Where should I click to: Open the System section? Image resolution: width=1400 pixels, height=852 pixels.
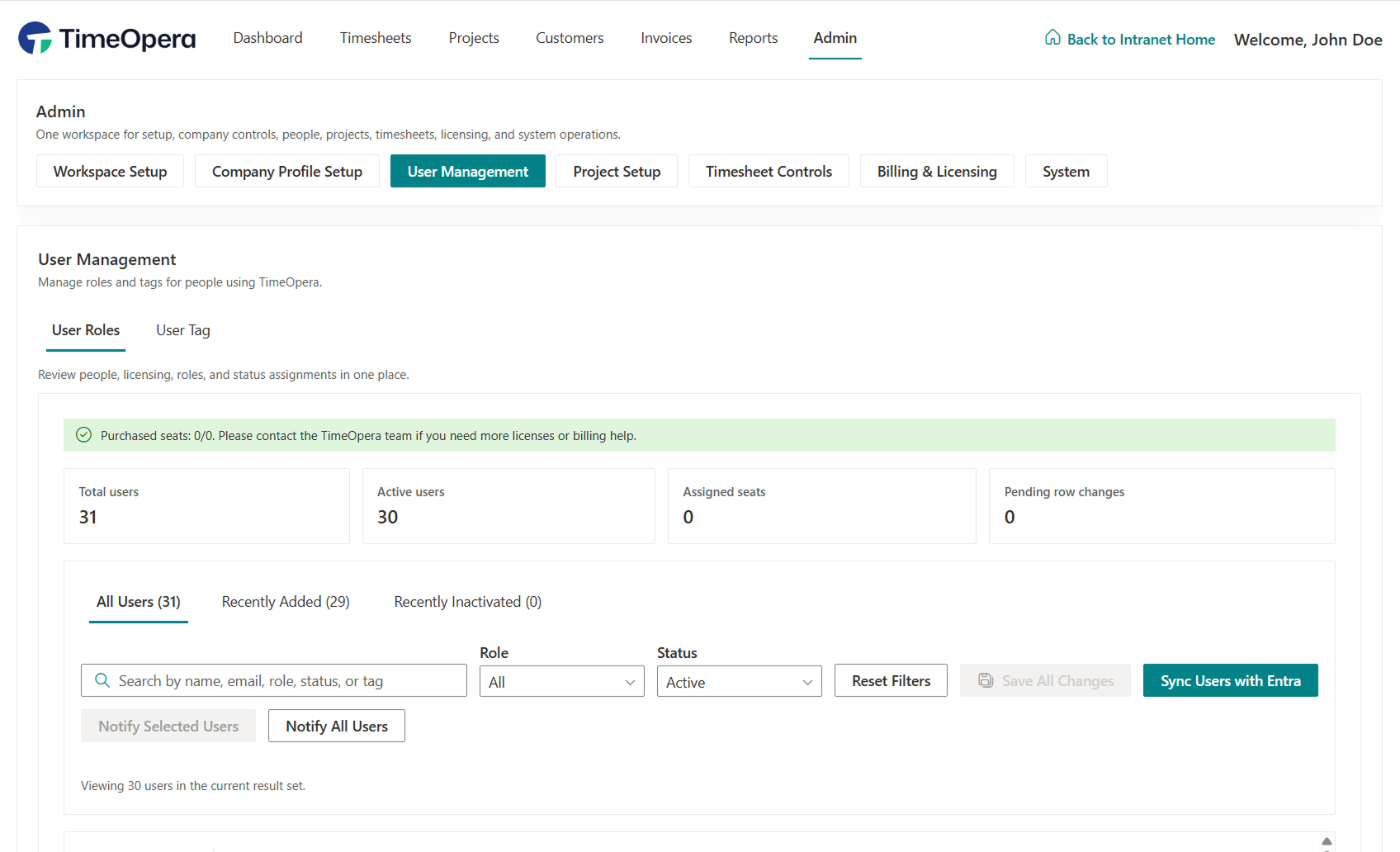point(1066,171)
